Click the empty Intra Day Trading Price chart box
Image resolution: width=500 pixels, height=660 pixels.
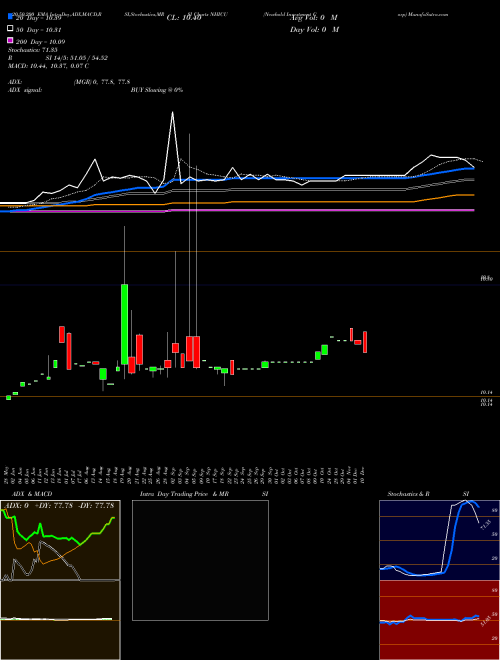point(200,560)
